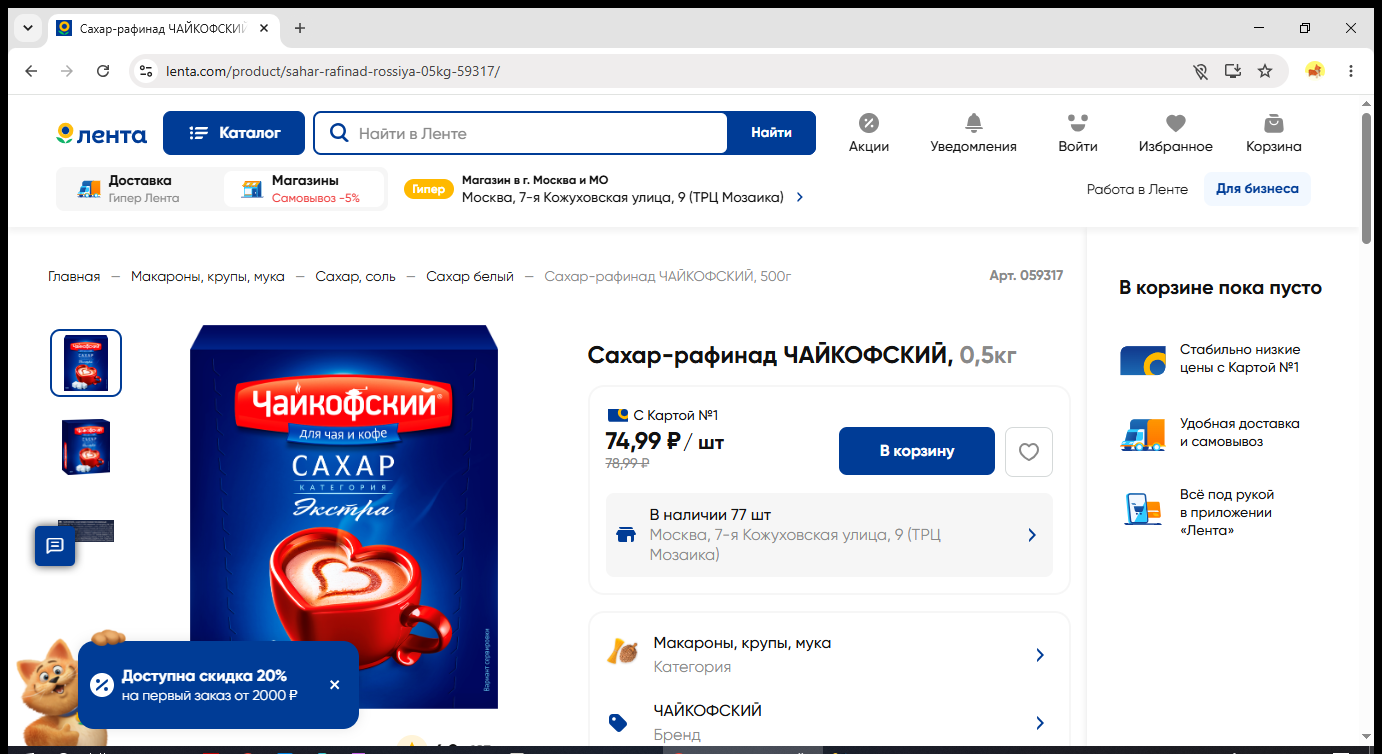
Task: Select the second product thumbnail
Action: click(x=86, y=446)
